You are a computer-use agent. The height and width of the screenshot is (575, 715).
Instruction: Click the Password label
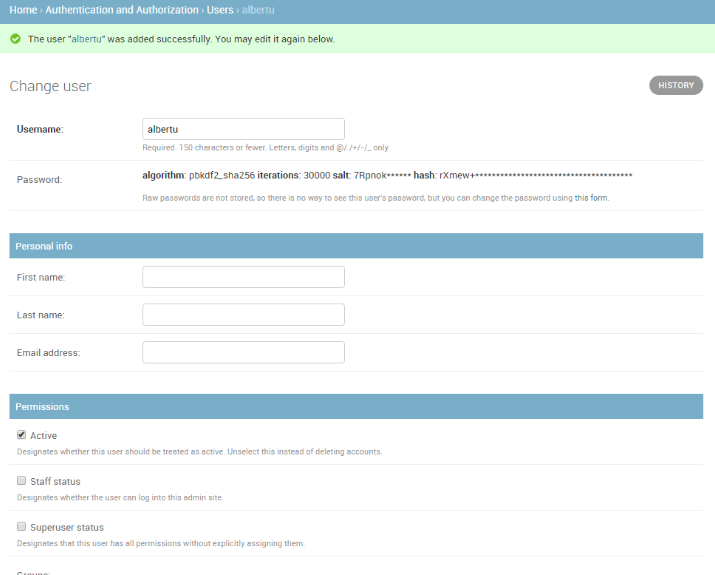coord(39,180)
